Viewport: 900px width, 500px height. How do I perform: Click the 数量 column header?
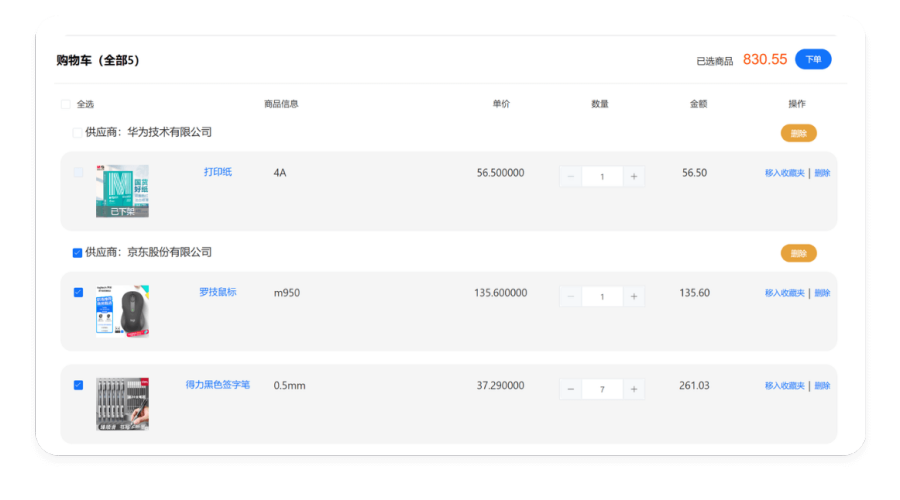pos(600,104)
